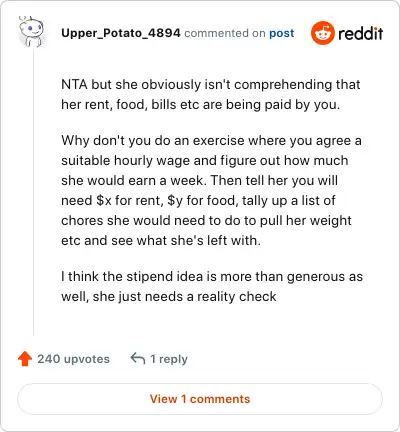The width and height of the screenshot is (400, 432).
Task: Open the "1 reply" label
Action: pos(169,359)
